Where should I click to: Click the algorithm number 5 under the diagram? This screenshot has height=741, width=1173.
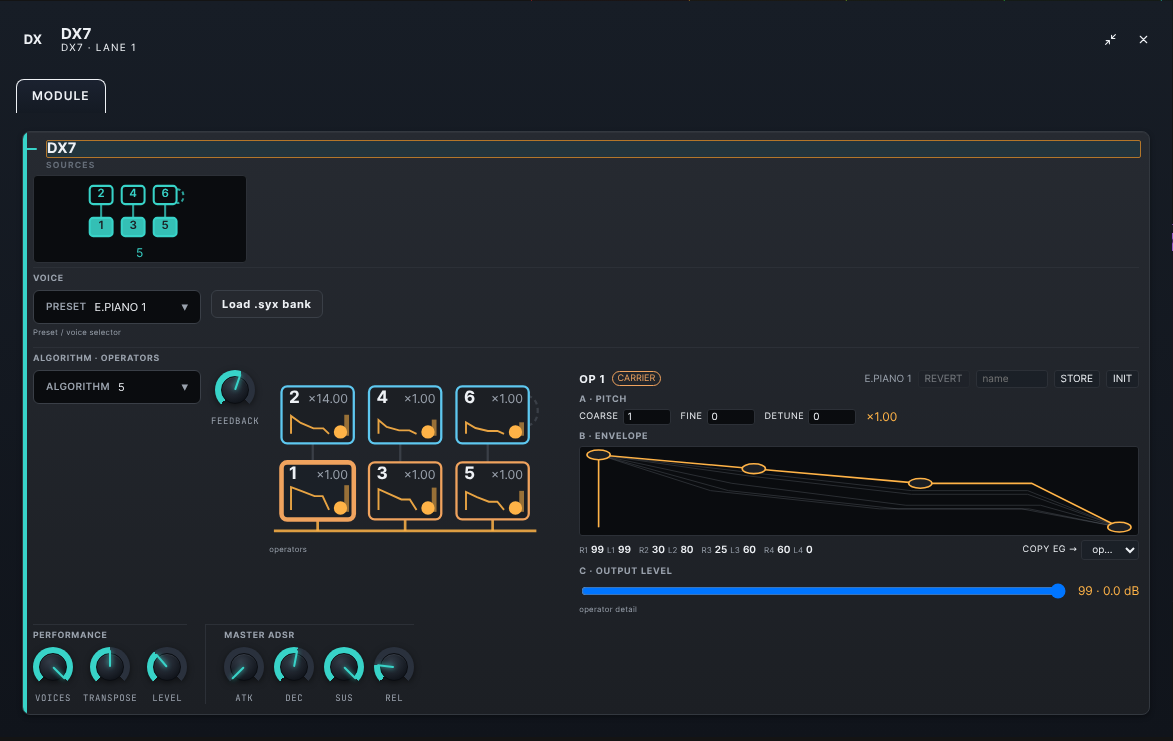pyautogui.click(x=139, y=253)
